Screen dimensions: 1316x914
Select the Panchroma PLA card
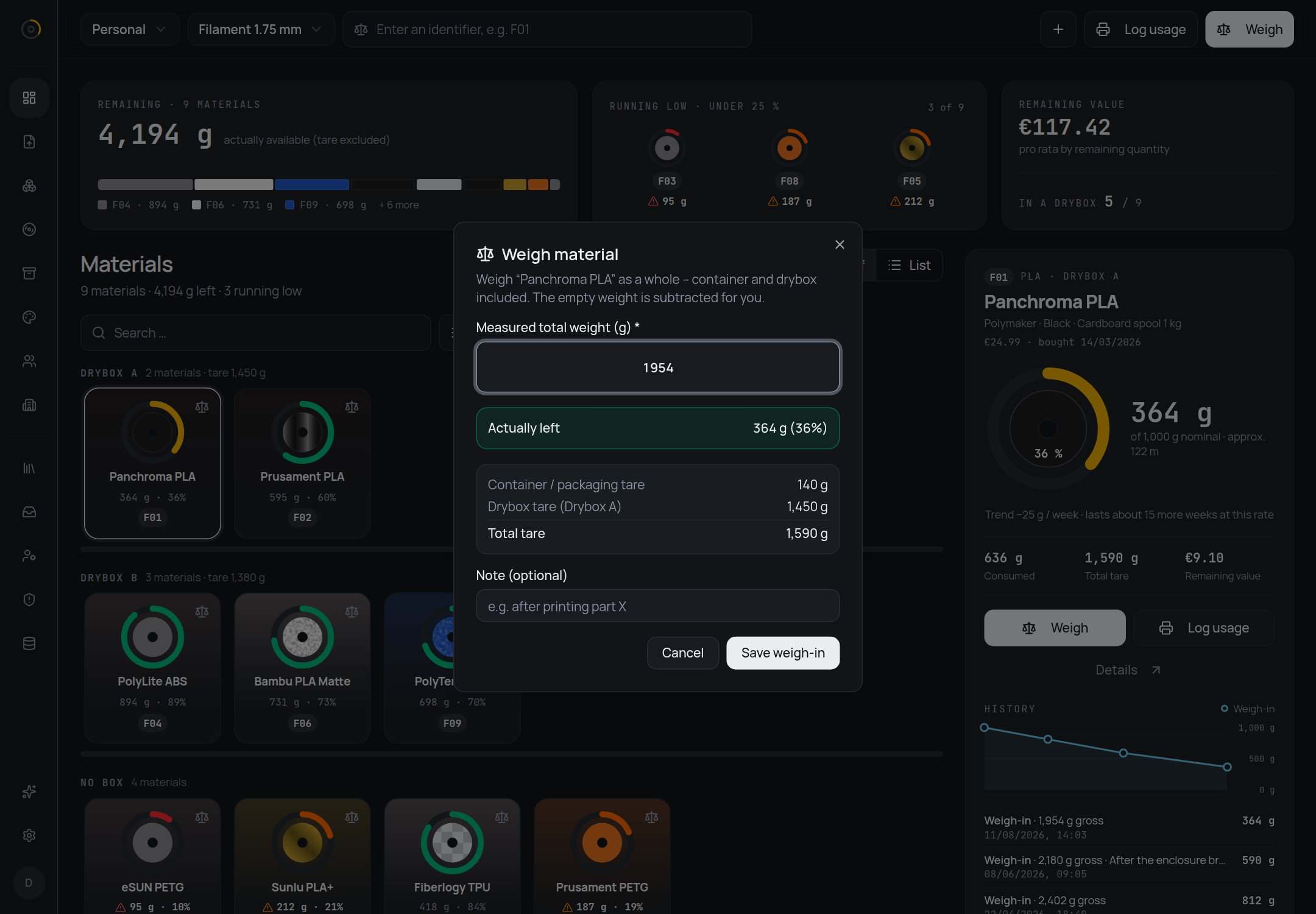pyautogui.click(x=152, y=463)
